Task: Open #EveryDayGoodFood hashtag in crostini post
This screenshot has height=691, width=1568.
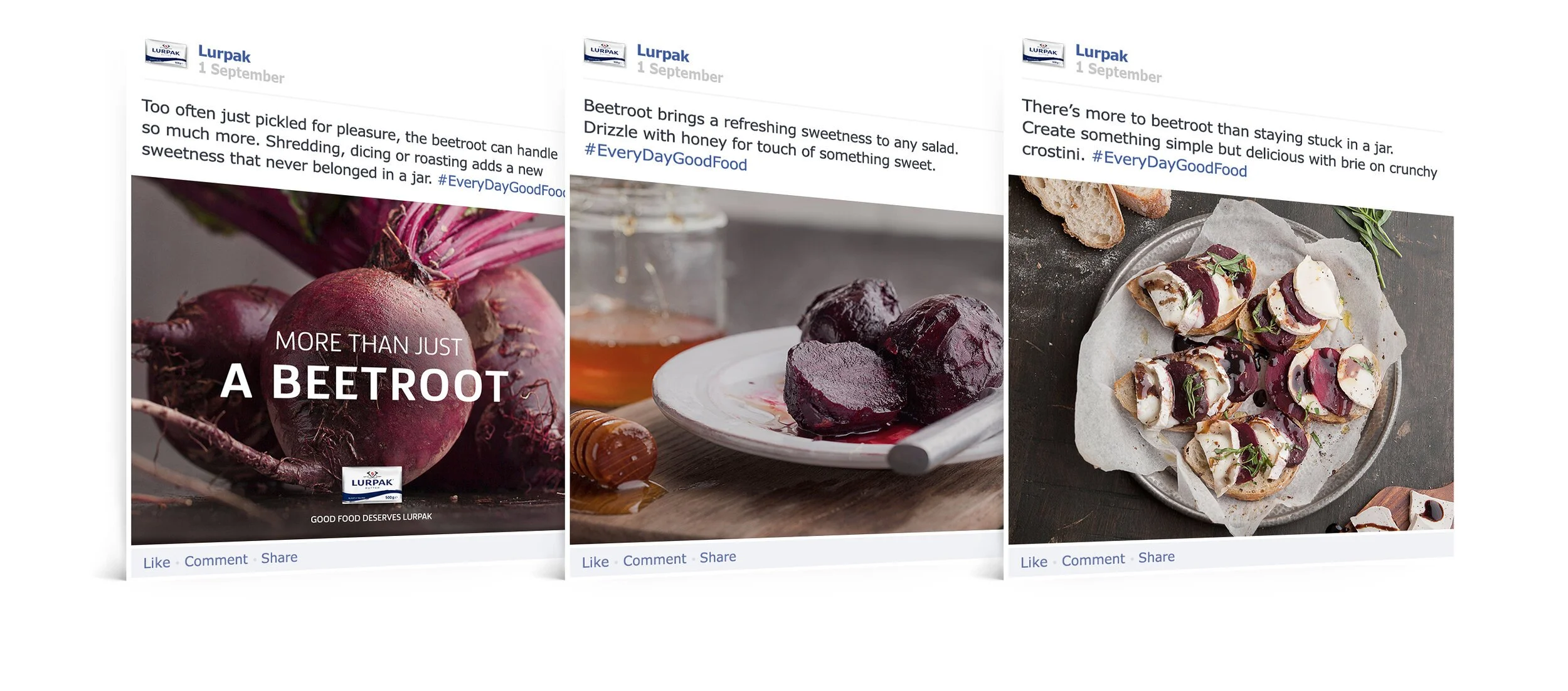Action: click(x=1169, y=163)
